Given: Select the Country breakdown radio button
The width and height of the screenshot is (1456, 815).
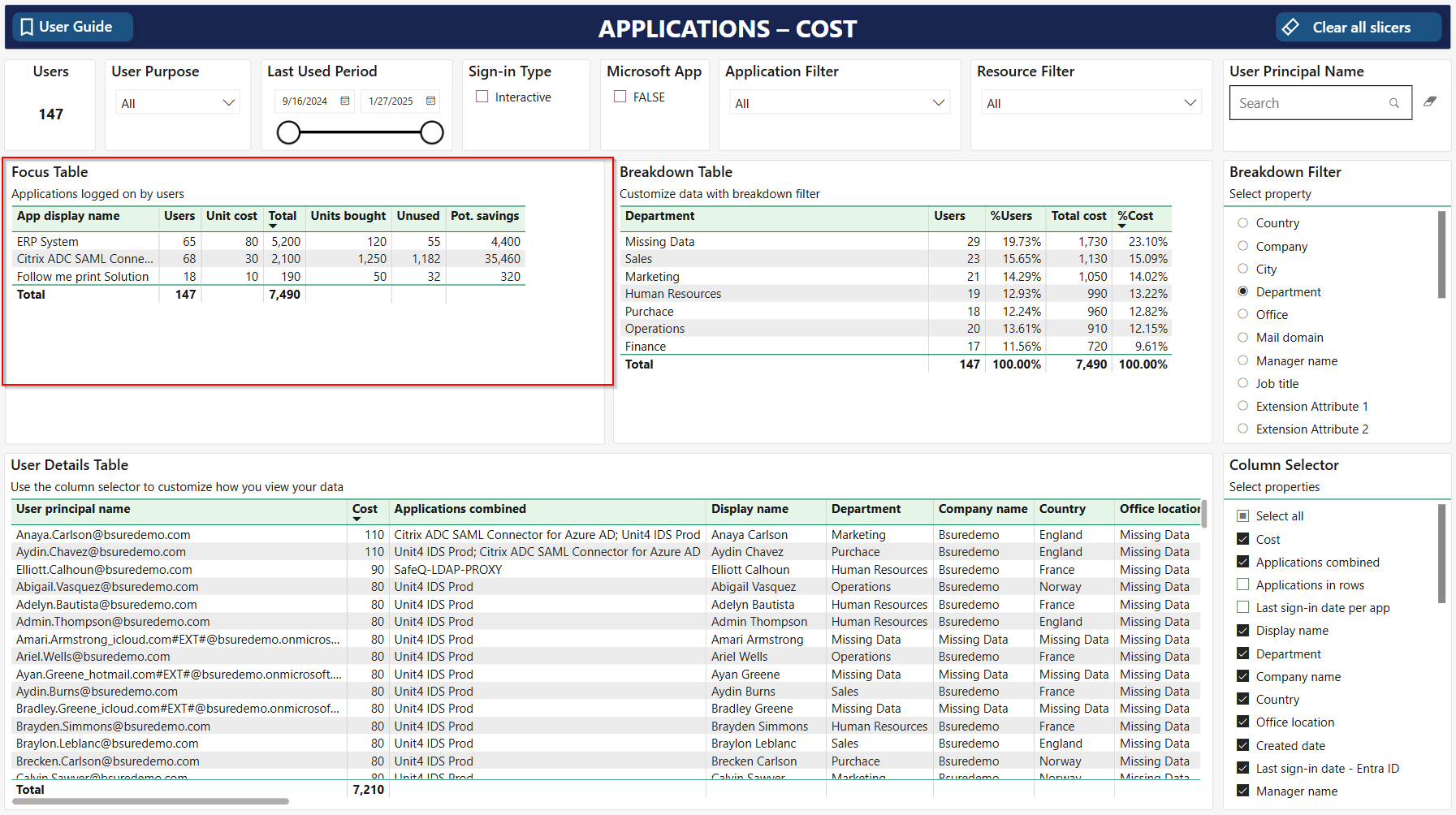Looking at the screenshot, I should [x=1242, y=222].
